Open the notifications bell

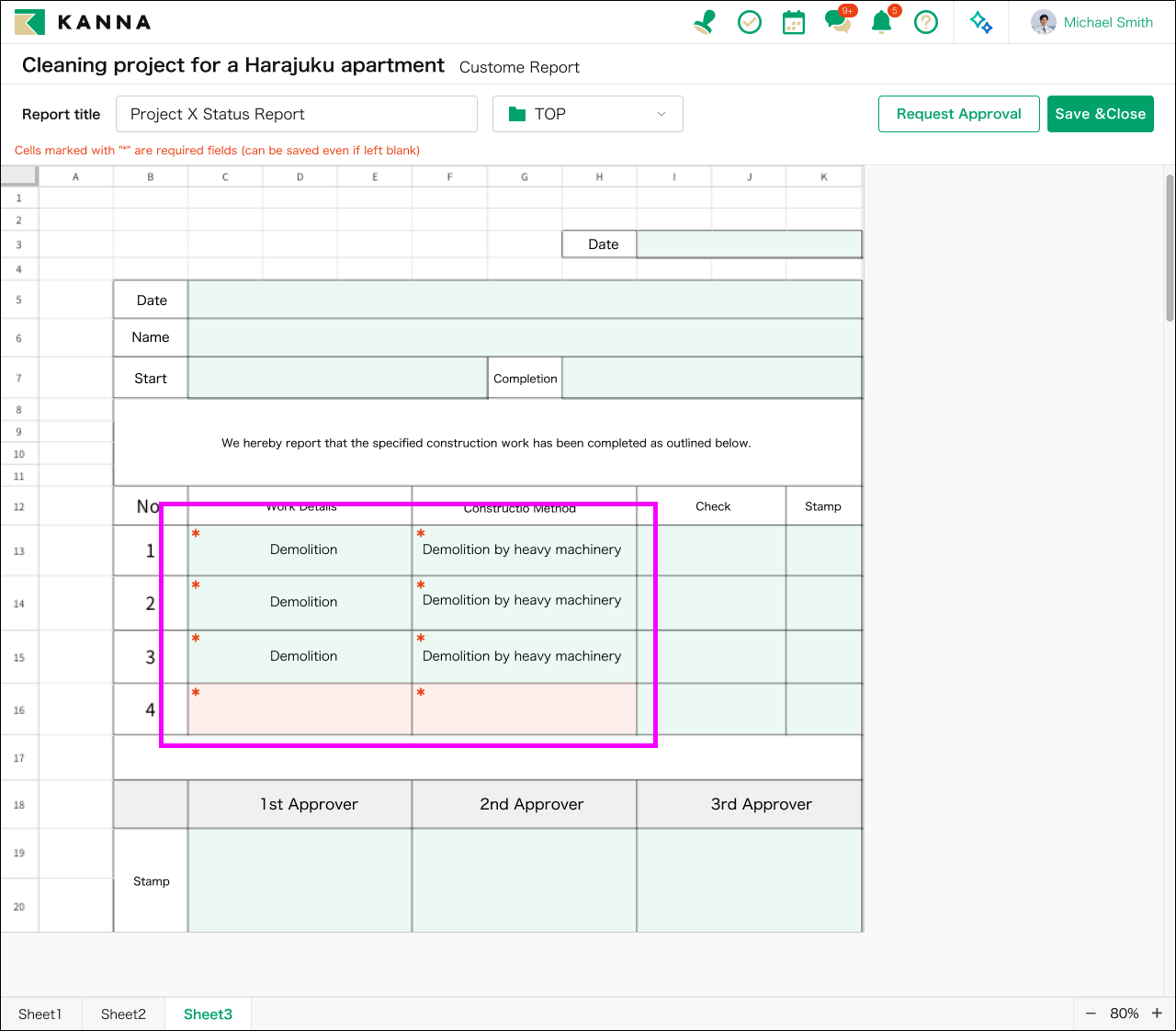pyautogui.click(x=882, y=22)
